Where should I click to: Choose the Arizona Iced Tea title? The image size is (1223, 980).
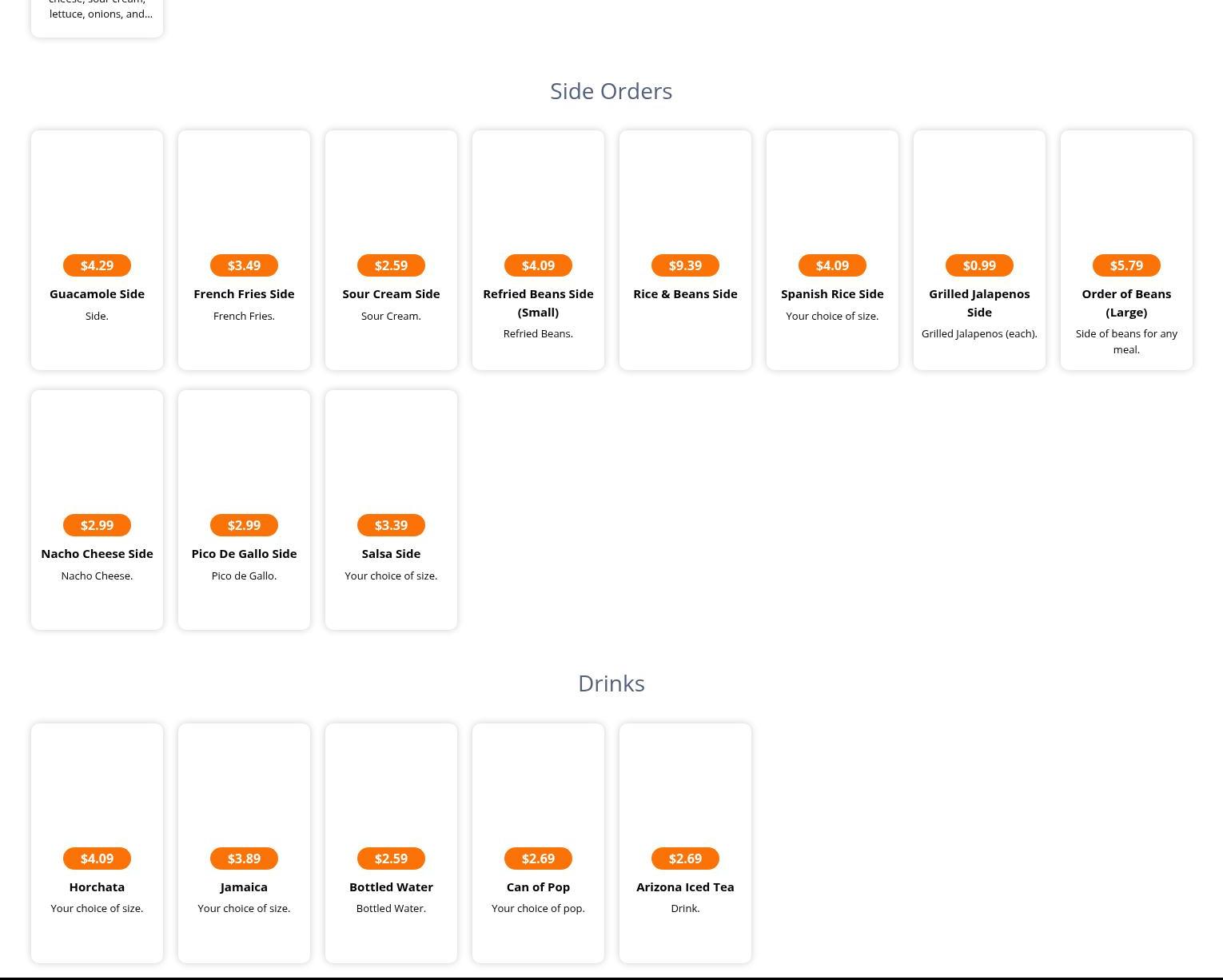[x=685, y=887]
